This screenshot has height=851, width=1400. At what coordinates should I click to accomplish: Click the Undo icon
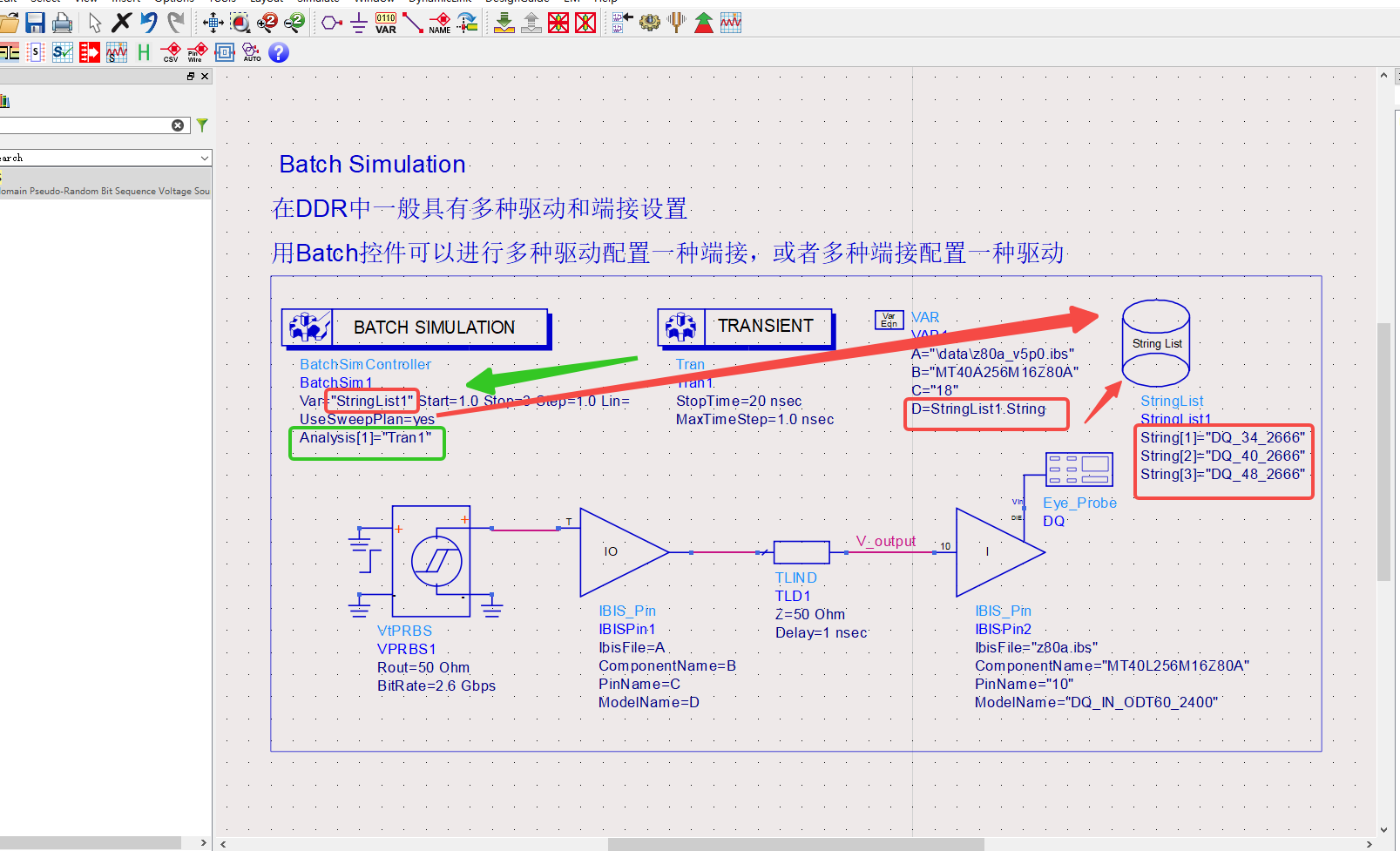click(148, 24)
